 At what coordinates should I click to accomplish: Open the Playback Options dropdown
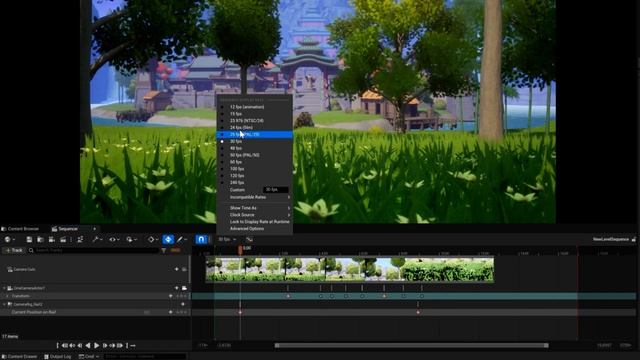pyautogui.click(x=131, y=240)
